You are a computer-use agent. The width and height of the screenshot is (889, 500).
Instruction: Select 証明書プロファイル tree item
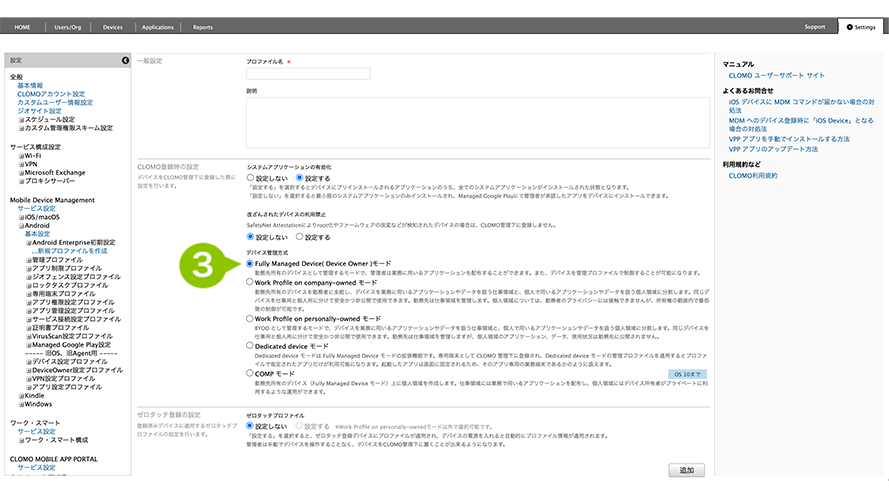[60, 328]
